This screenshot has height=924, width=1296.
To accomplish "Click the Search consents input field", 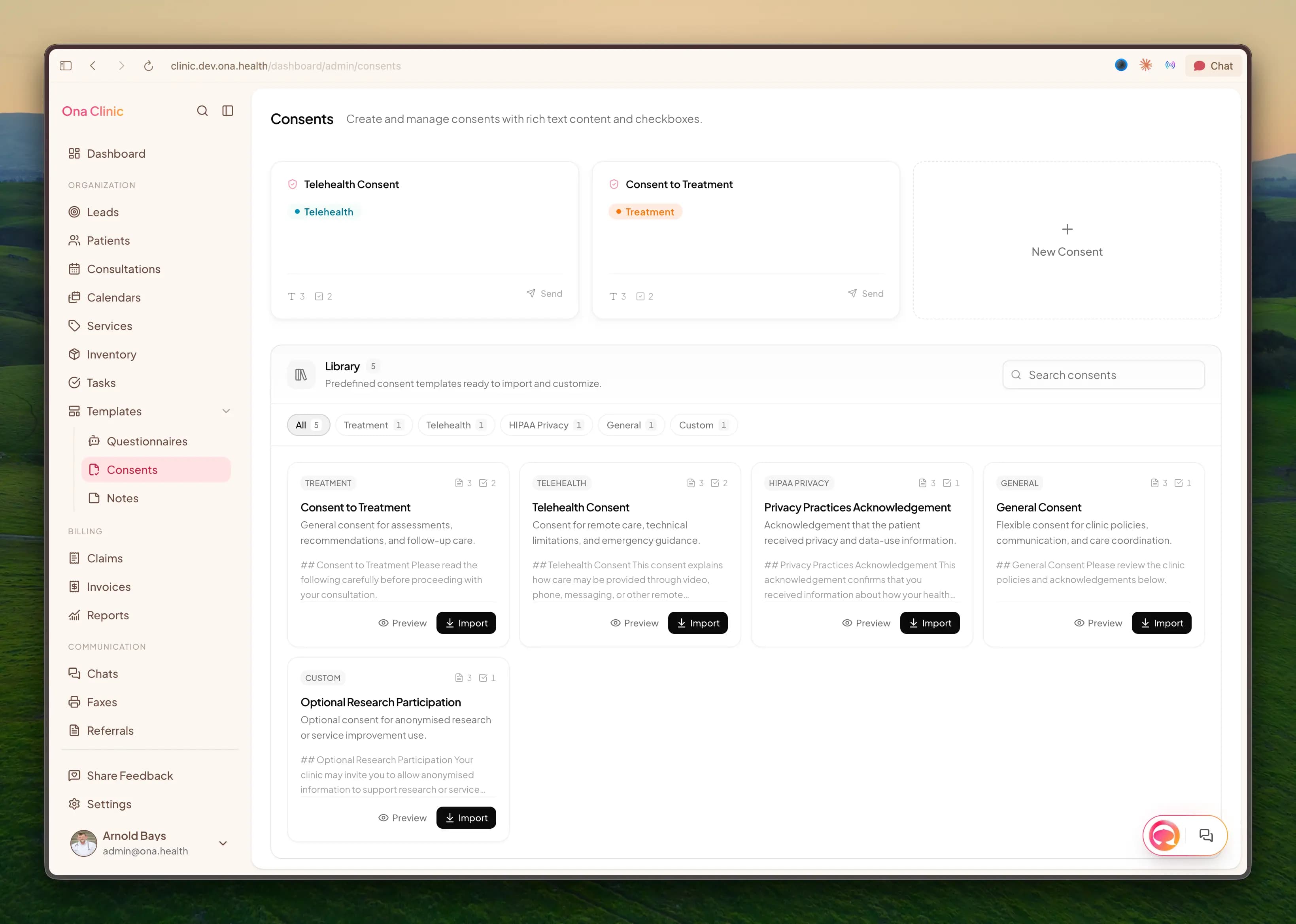I will (x=1103, y=375).
